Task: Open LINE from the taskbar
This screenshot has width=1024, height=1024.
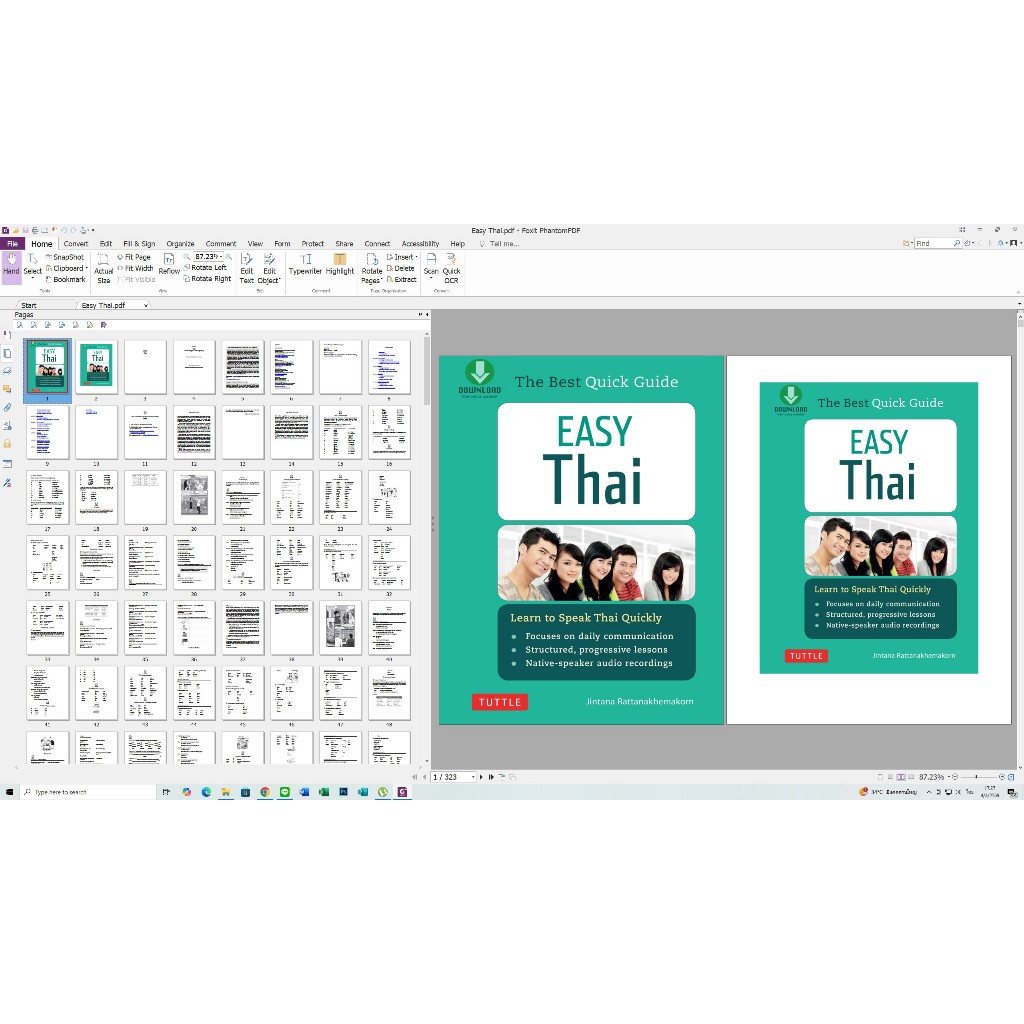Action: coord(284,792)
